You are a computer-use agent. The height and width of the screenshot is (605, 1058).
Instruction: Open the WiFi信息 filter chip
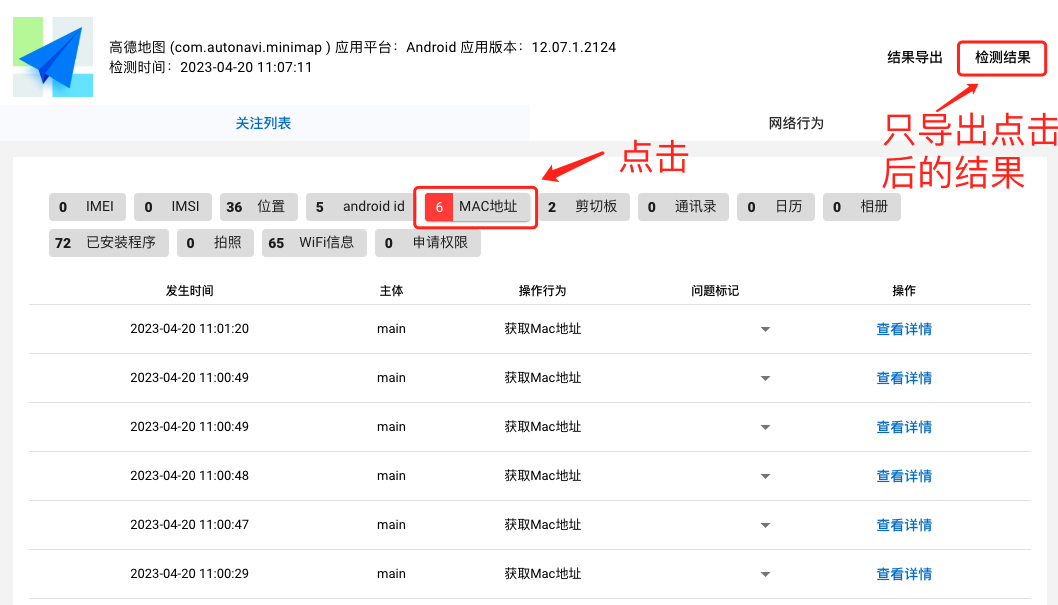(x=314, y=242)
